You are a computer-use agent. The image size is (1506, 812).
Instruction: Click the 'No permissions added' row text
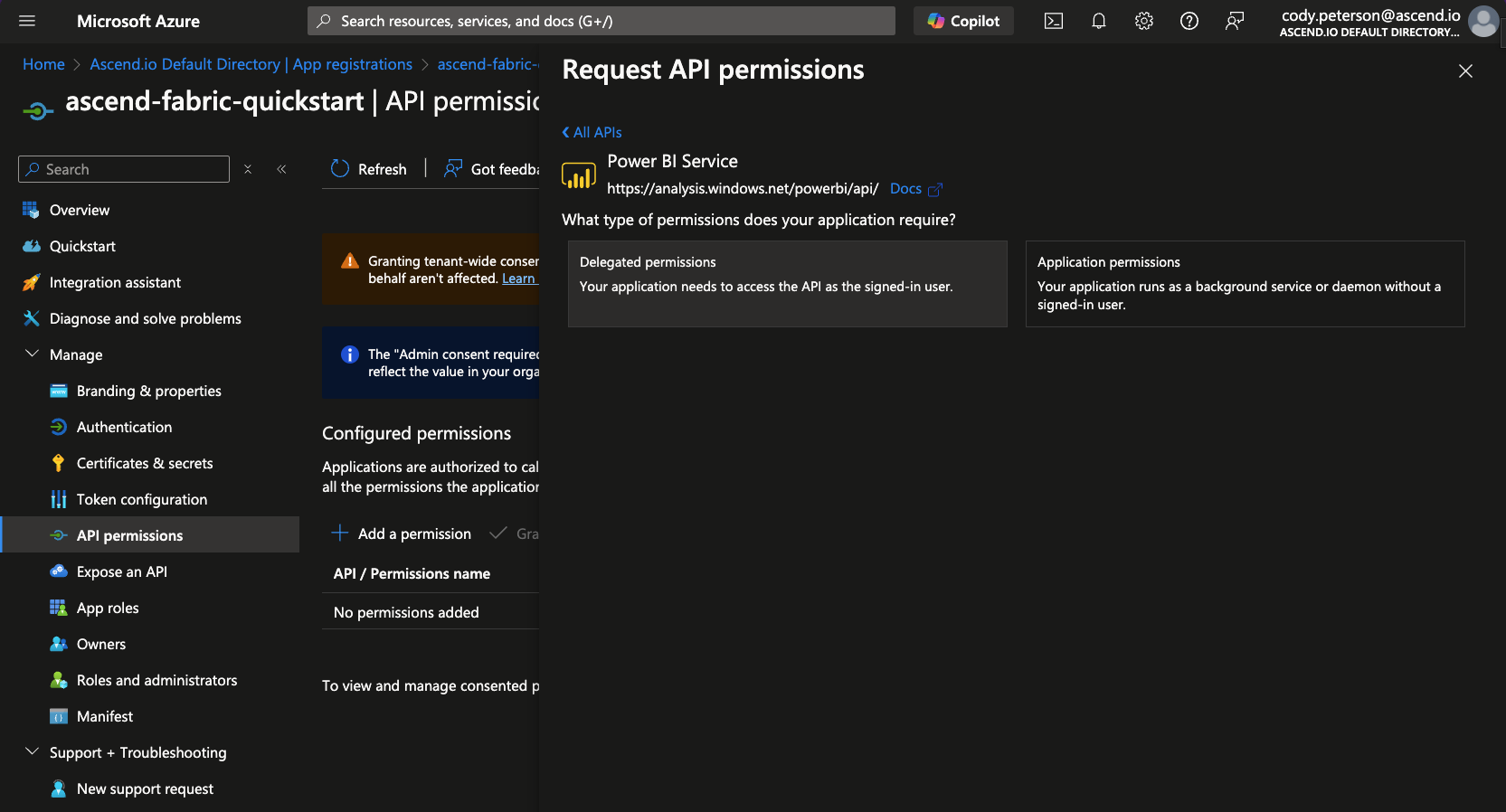(x=406, y=612)
